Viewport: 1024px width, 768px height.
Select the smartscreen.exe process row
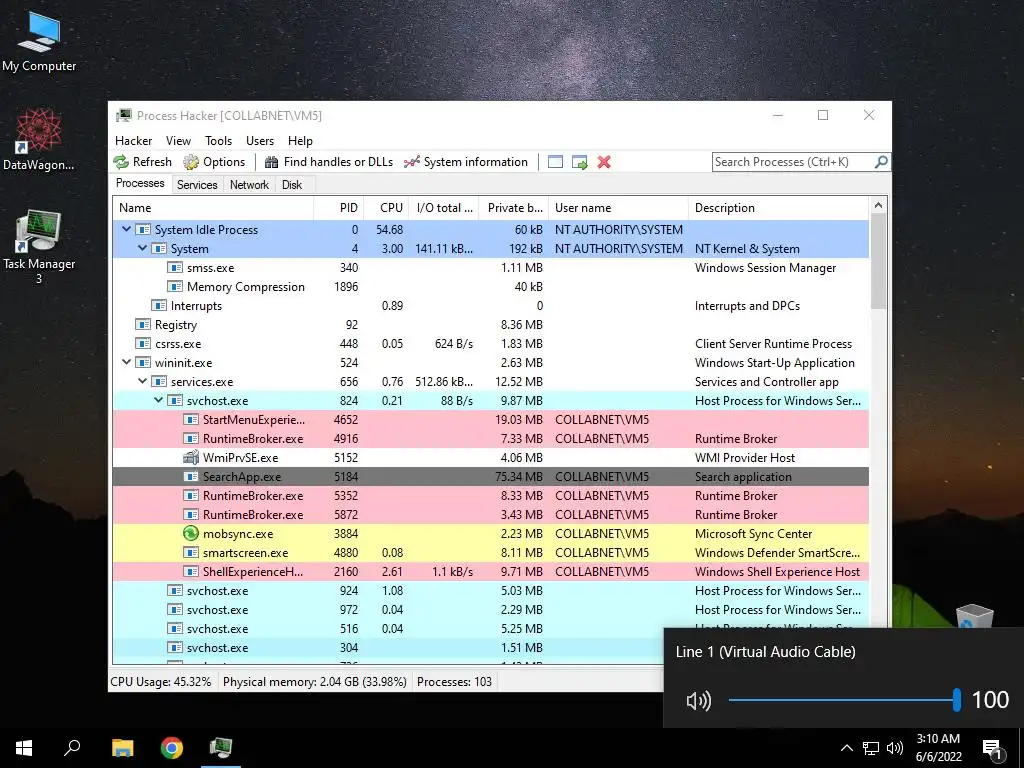click(x=490, y=552)
